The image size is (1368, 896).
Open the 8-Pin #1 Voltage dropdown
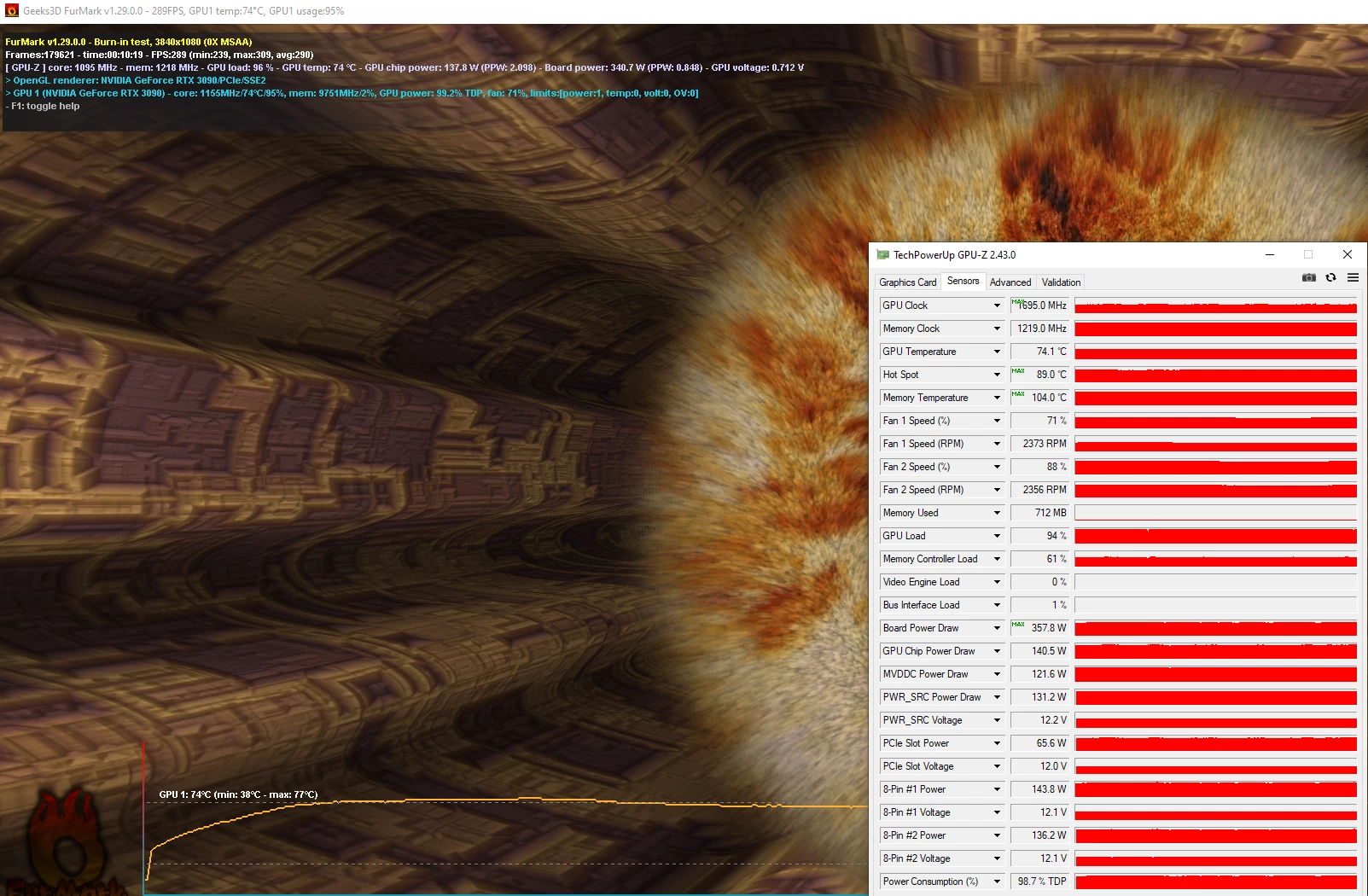[997, 812]
